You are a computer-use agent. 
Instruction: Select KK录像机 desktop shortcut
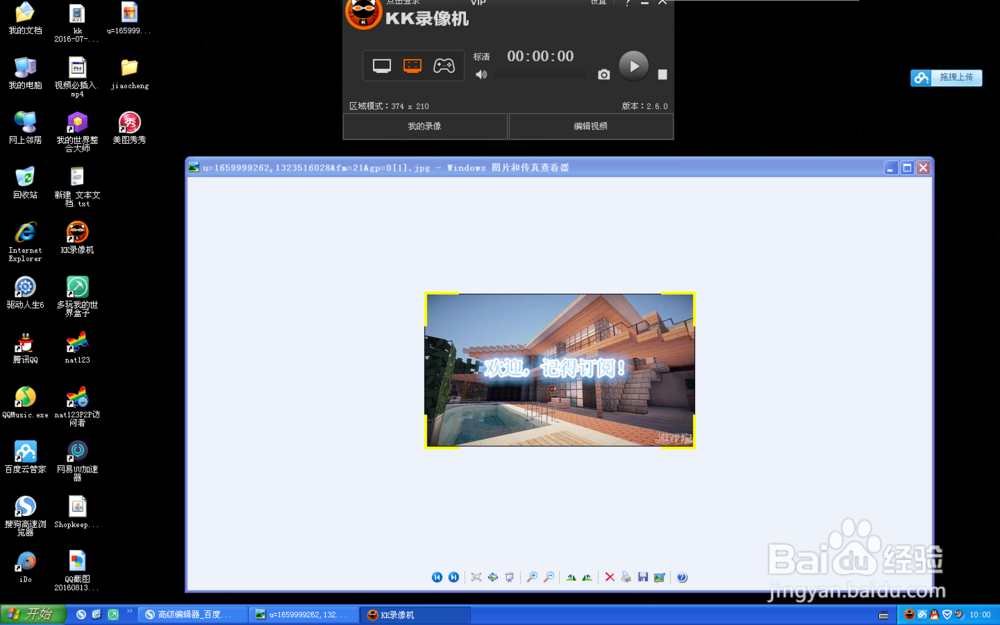coord(77,237)
